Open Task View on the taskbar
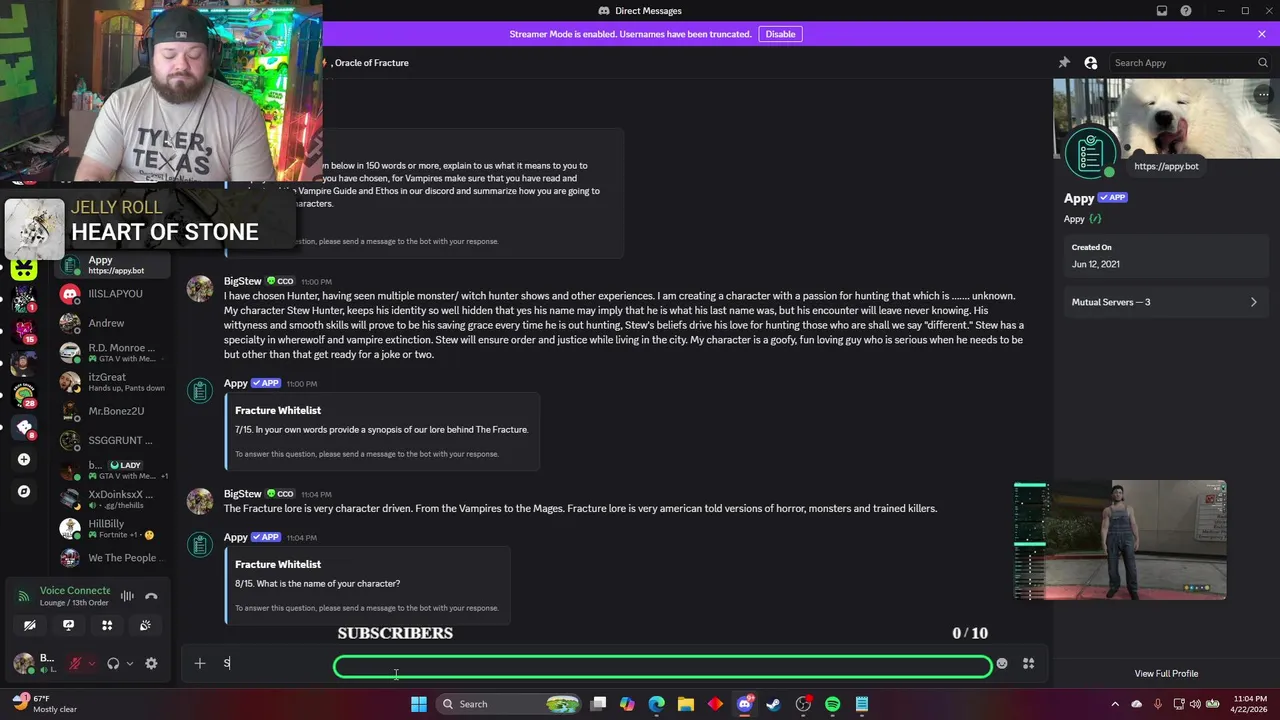Viewport: 1280px width, 720px height. [x=598, y=704]
